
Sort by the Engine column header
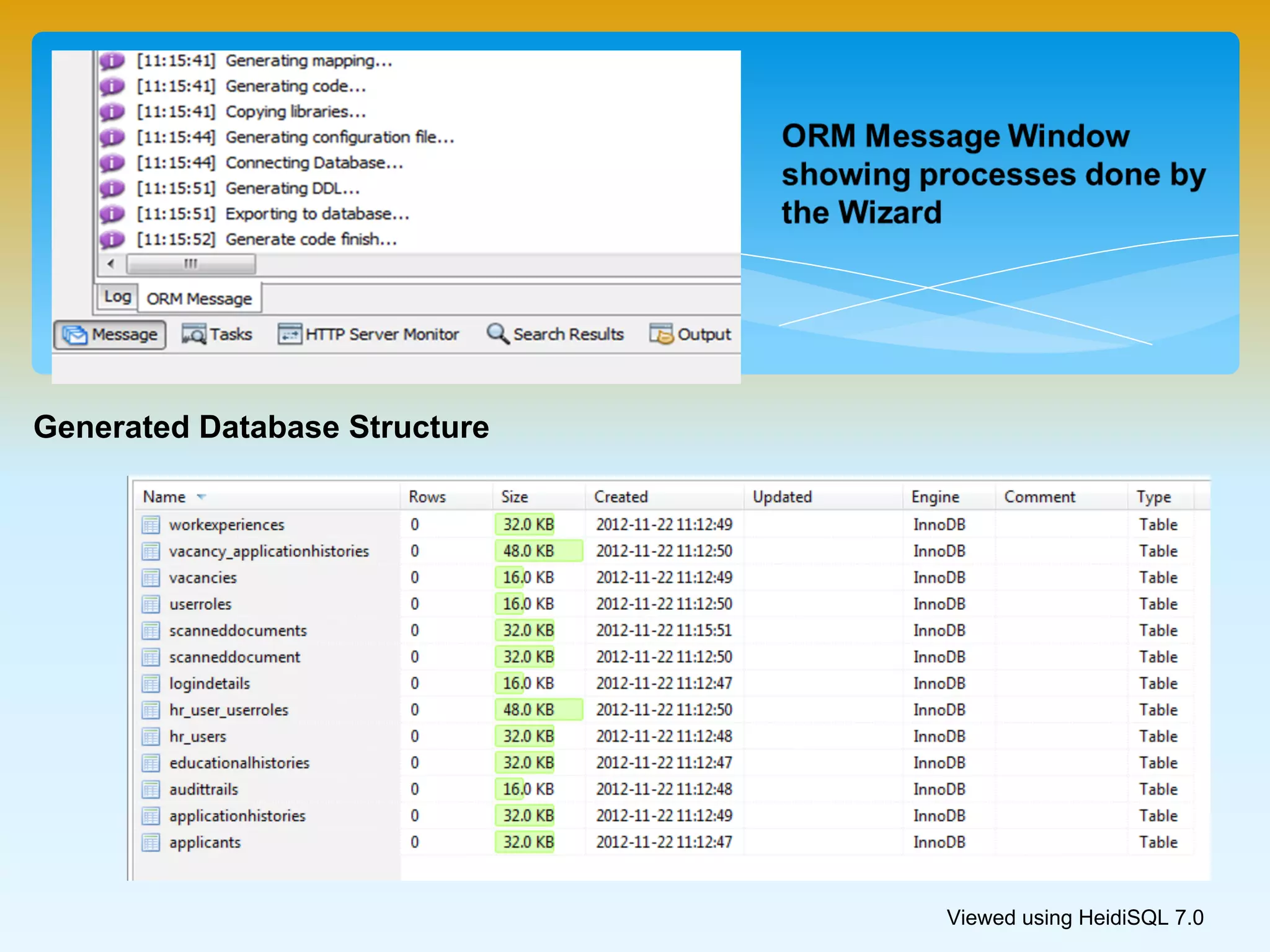(949, 497)
